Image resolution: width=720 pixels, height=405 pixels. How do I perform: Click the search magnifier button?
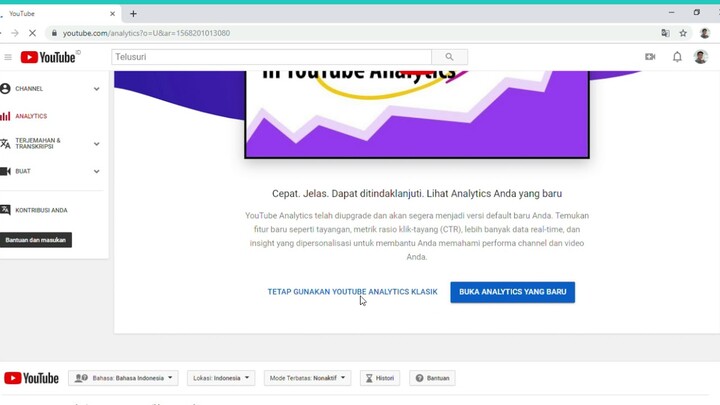[x=449, y=57]
